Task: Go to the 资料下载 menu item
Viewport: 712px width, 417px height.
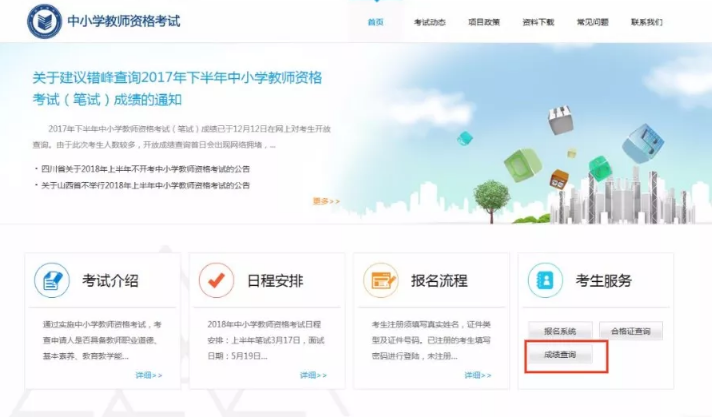Action: click(538, 22)
